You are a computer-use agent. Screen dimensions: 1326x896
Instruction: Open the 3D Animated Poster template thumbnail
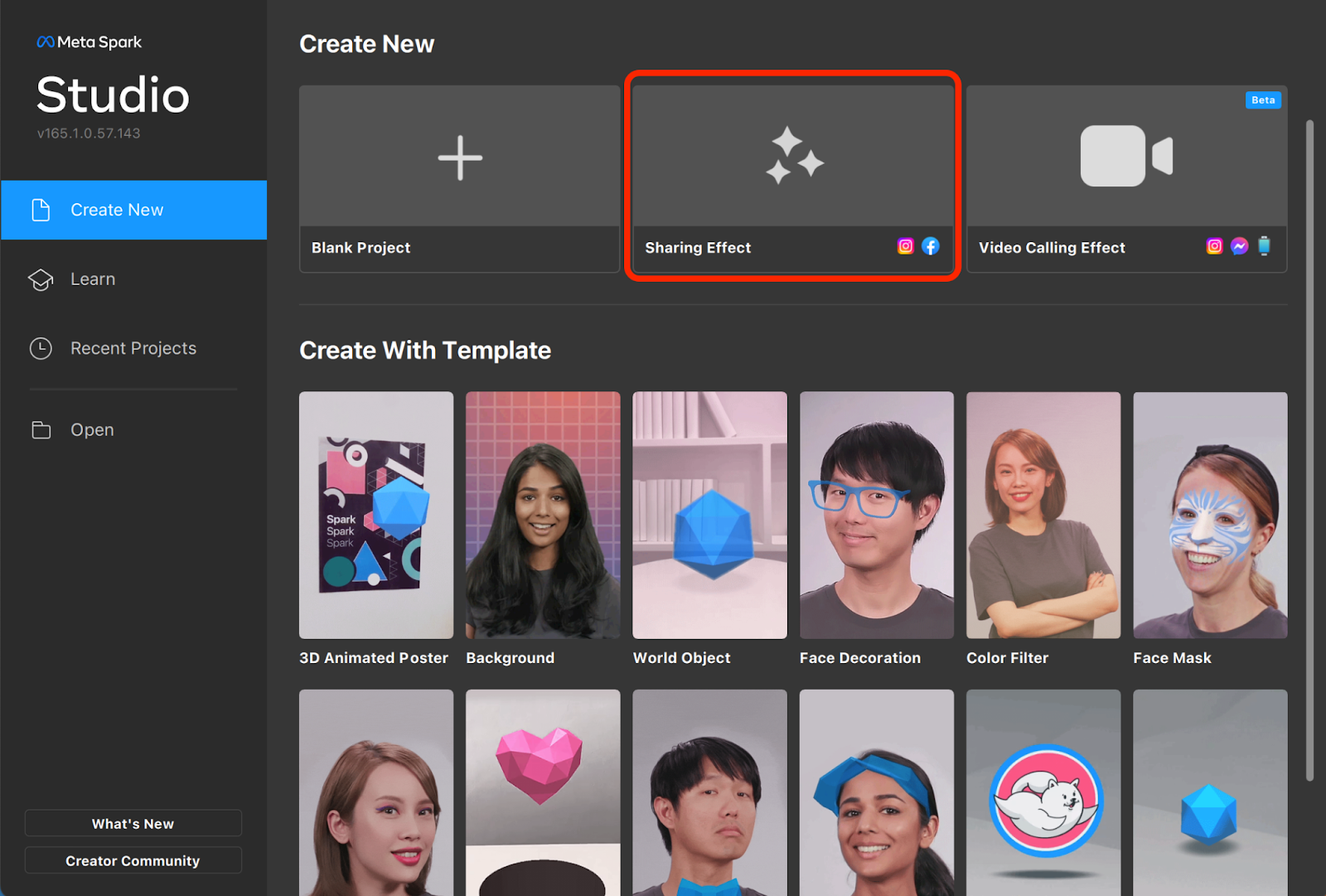tap(376, 515)
